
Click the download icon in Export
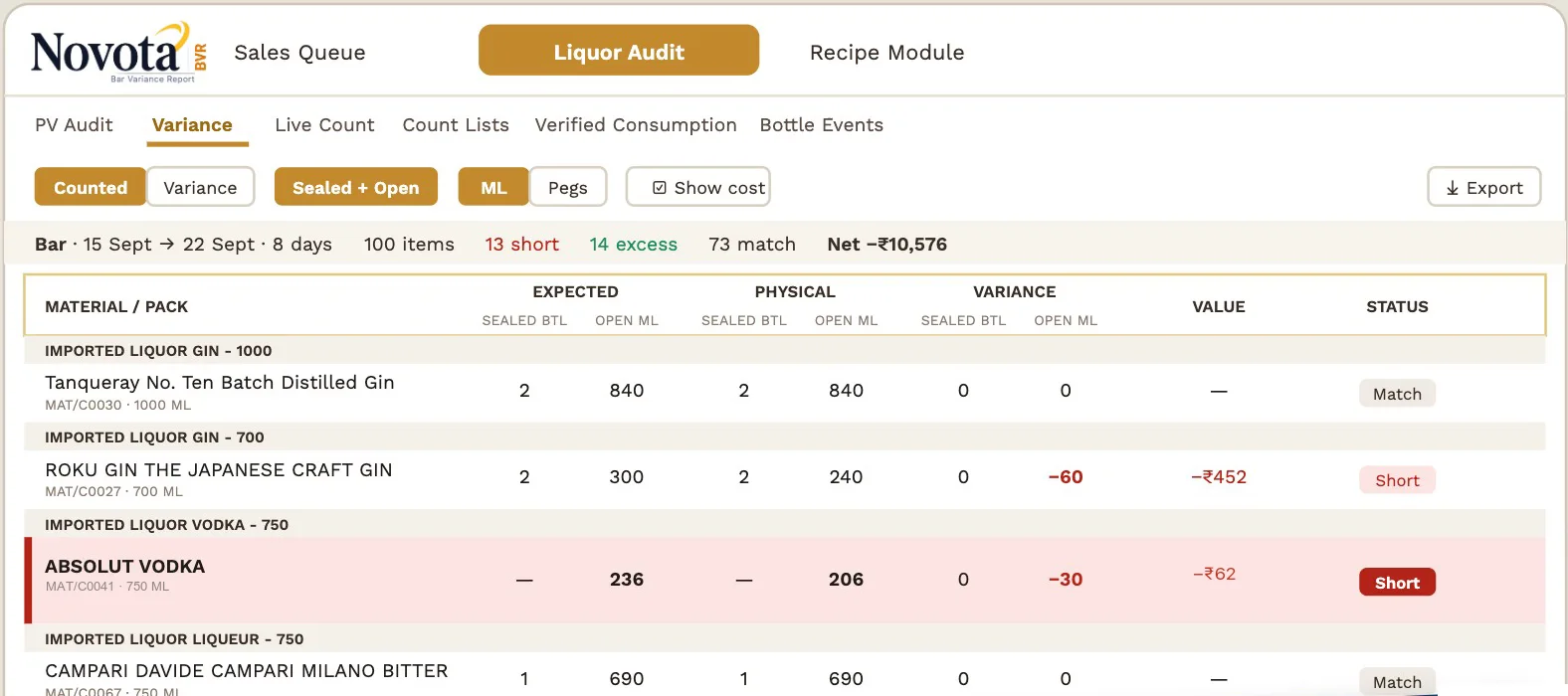[x=1453, y=188]
